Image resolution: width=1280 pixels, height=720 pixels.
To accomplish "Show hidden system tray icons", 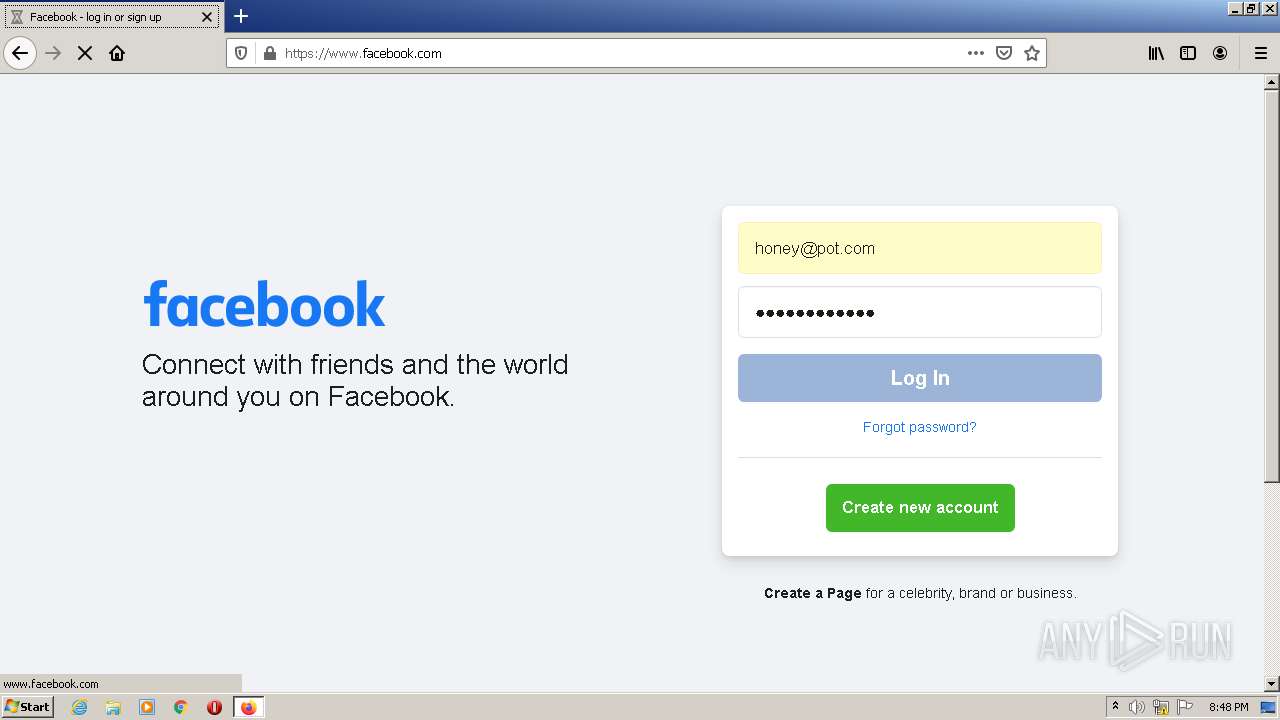I will tap(1116, 707).
